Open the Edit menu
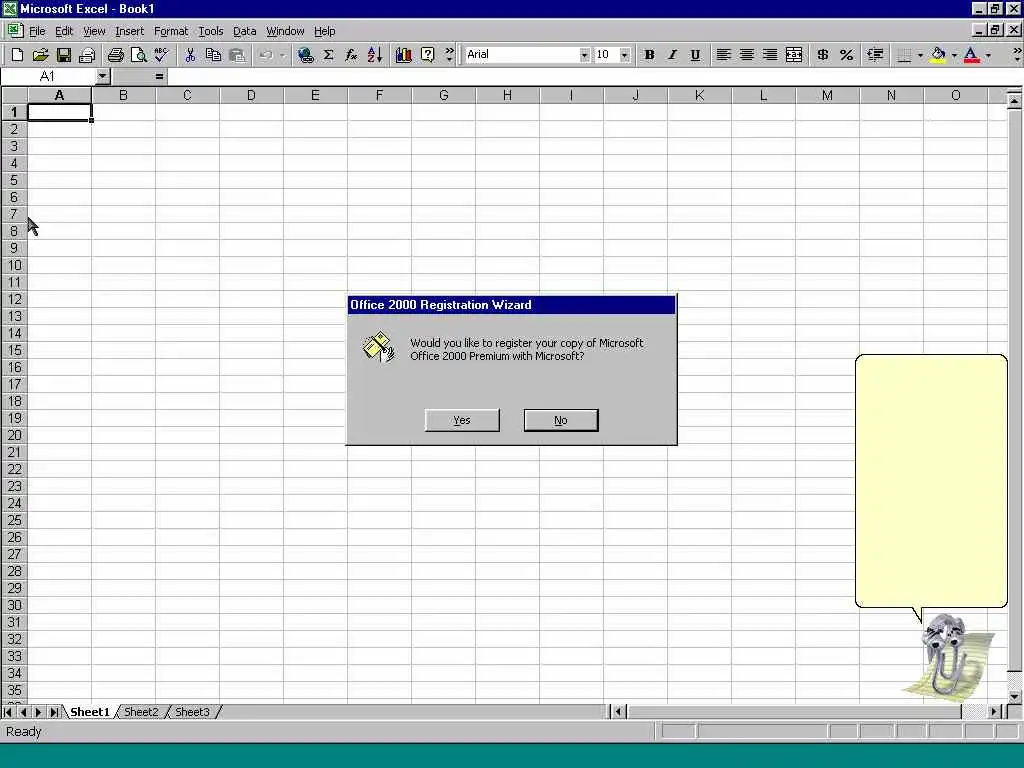Screen dimensions: 1024x768 click(x=64, y=31)
